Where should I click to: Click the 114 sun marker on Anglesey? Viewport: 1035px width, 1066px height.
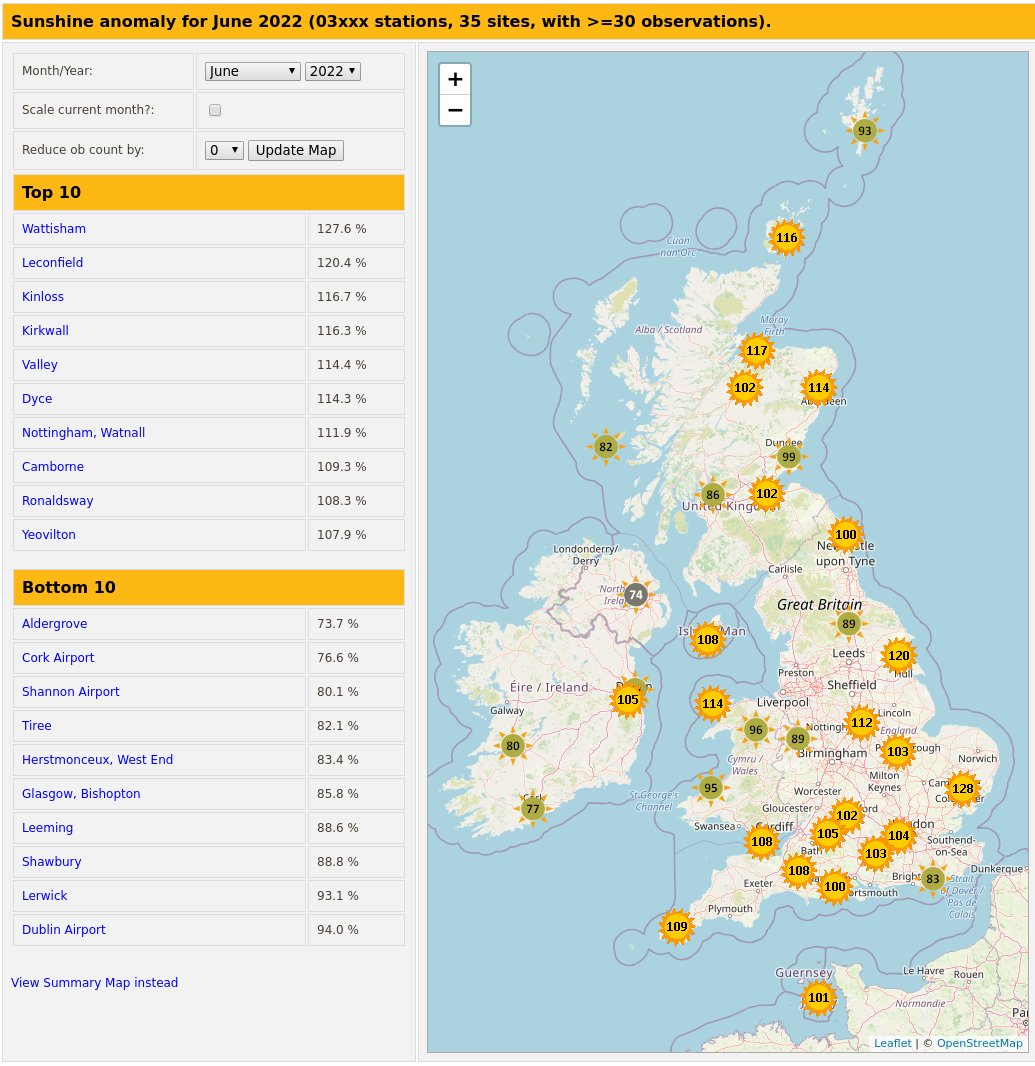pos(712,704)
